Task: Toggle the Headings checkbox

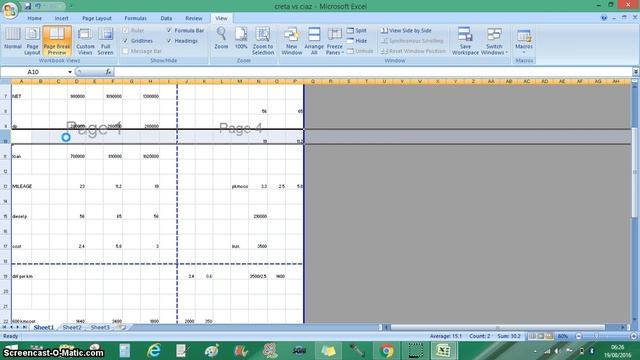Action: click(x=169, y=41)
